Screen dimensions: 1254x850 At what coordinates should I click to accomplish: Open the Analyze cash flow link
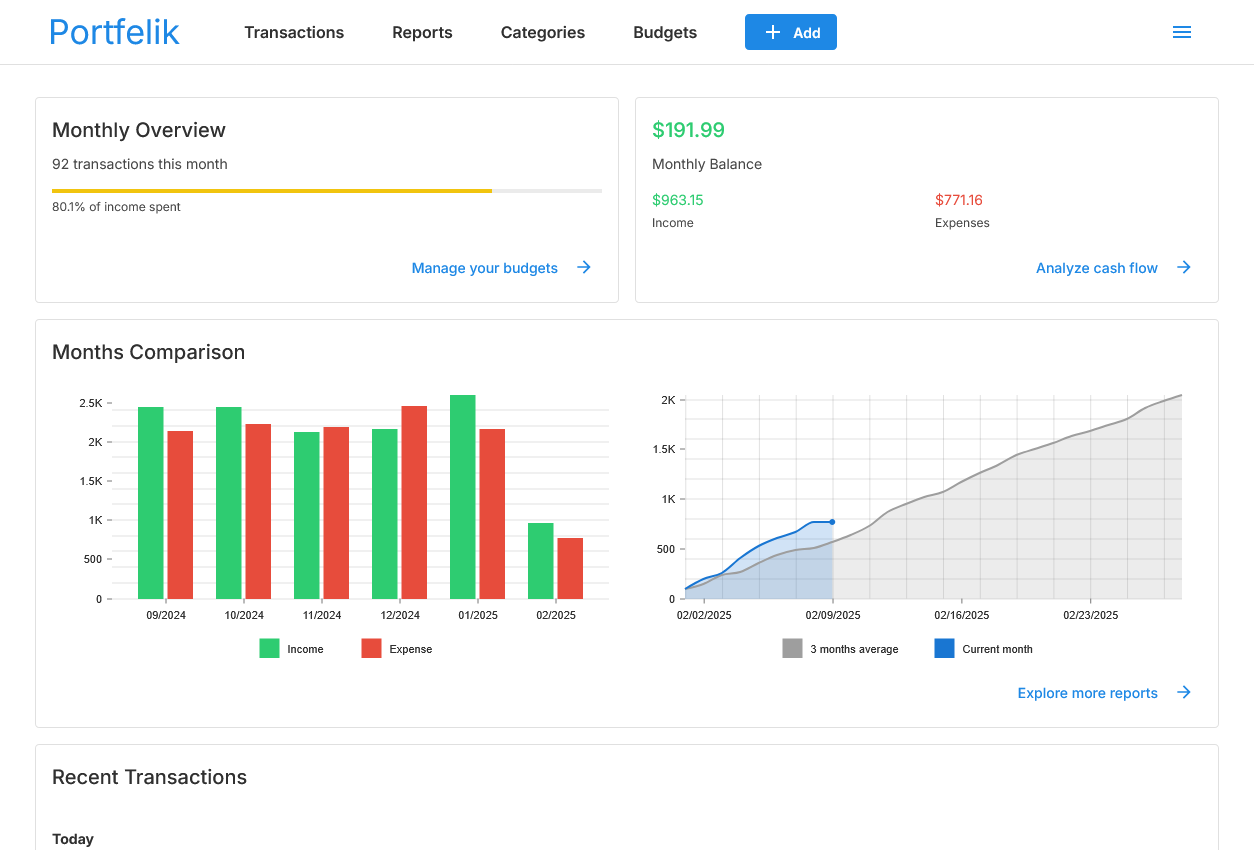point(1096,268)
